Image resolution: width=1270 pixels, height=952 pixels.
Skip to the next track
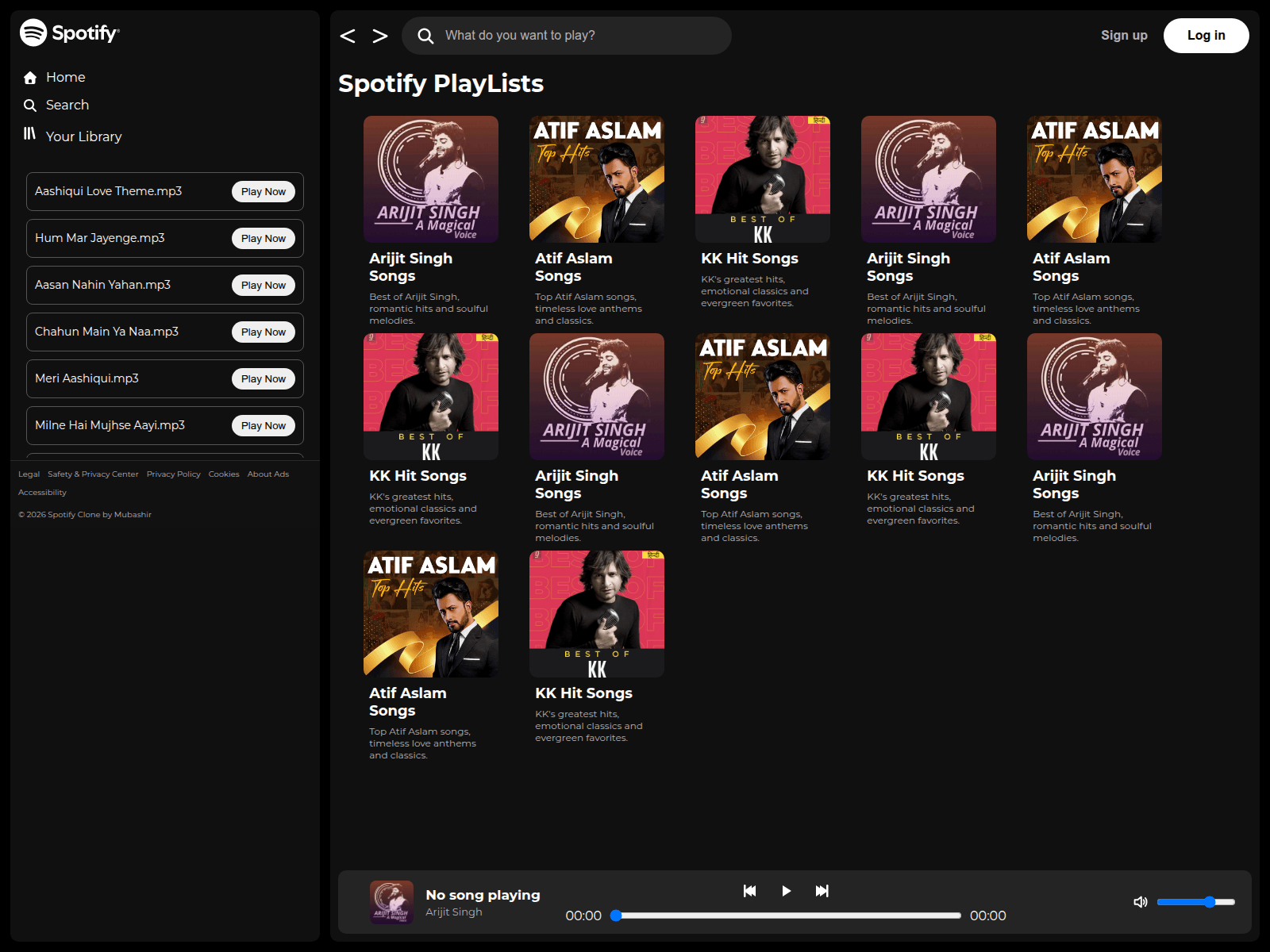tap(822, 891)
